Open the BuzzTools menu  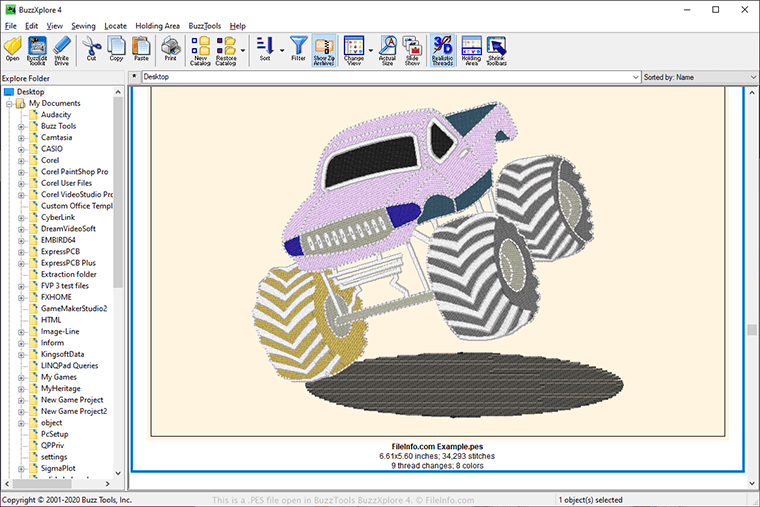point(205,25)
